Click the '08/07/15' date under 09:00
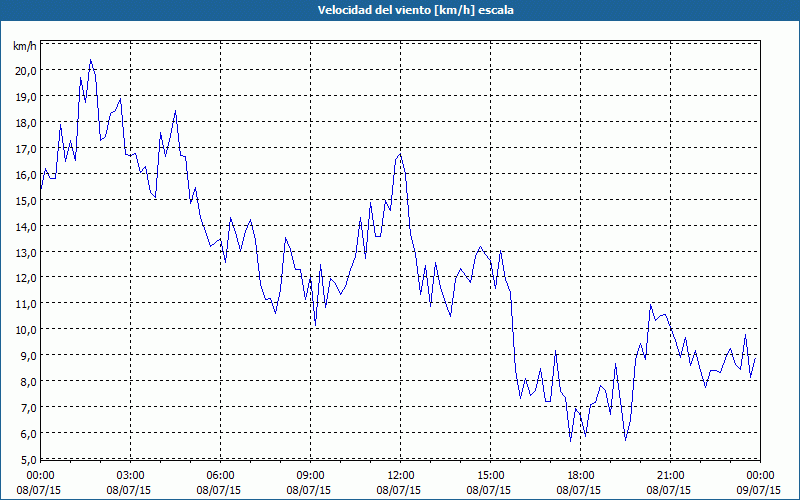This screenshot has height=500, width=800. (308, 491)
